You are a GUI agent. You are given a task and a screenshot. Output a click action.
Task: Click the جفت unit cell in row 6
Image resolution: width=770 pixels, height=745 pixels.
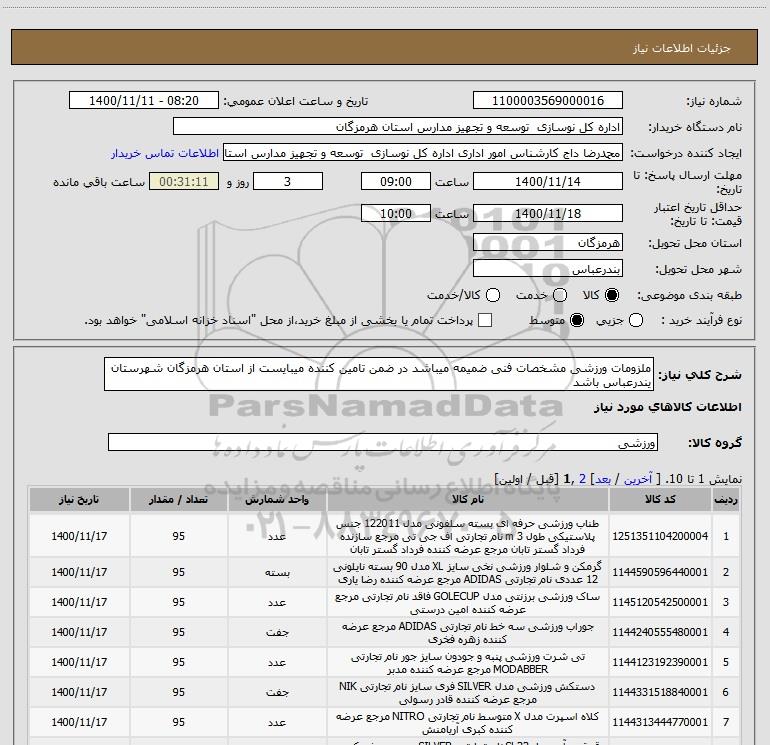coord(277,692)
